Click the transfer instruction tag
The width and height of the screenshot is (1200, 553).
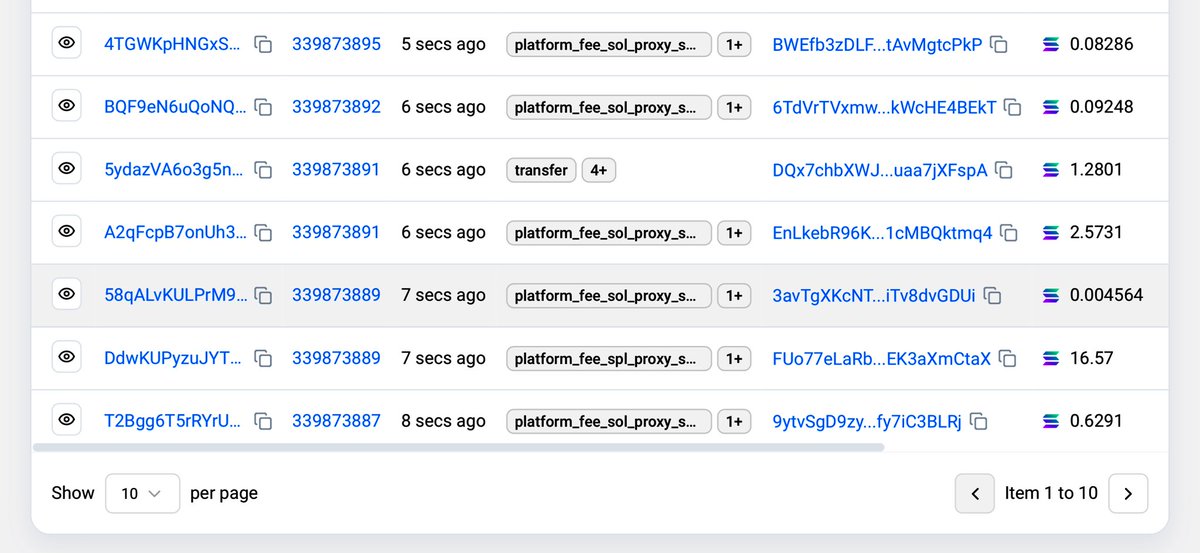tap(541, 171)
